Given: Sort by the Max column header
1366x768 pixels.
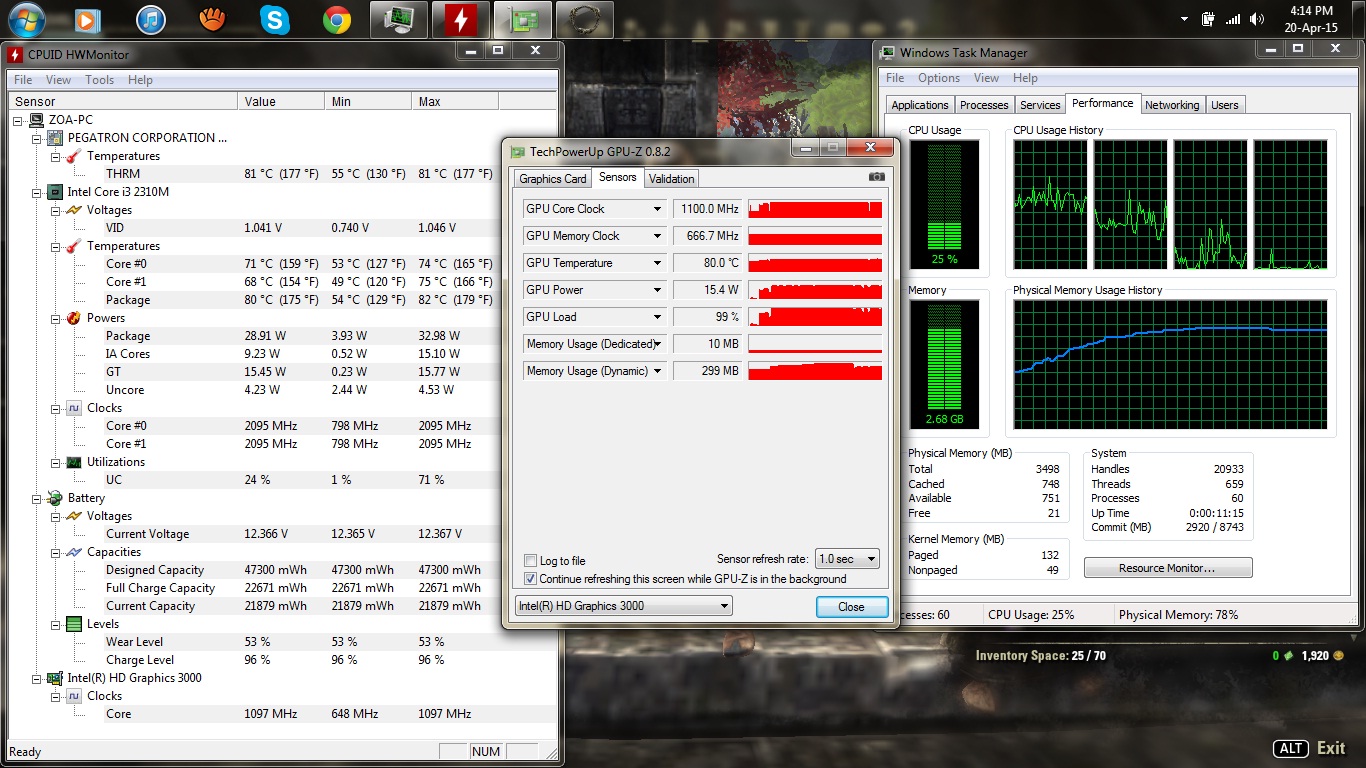Looking at the screenshot, I should (455, 101).
